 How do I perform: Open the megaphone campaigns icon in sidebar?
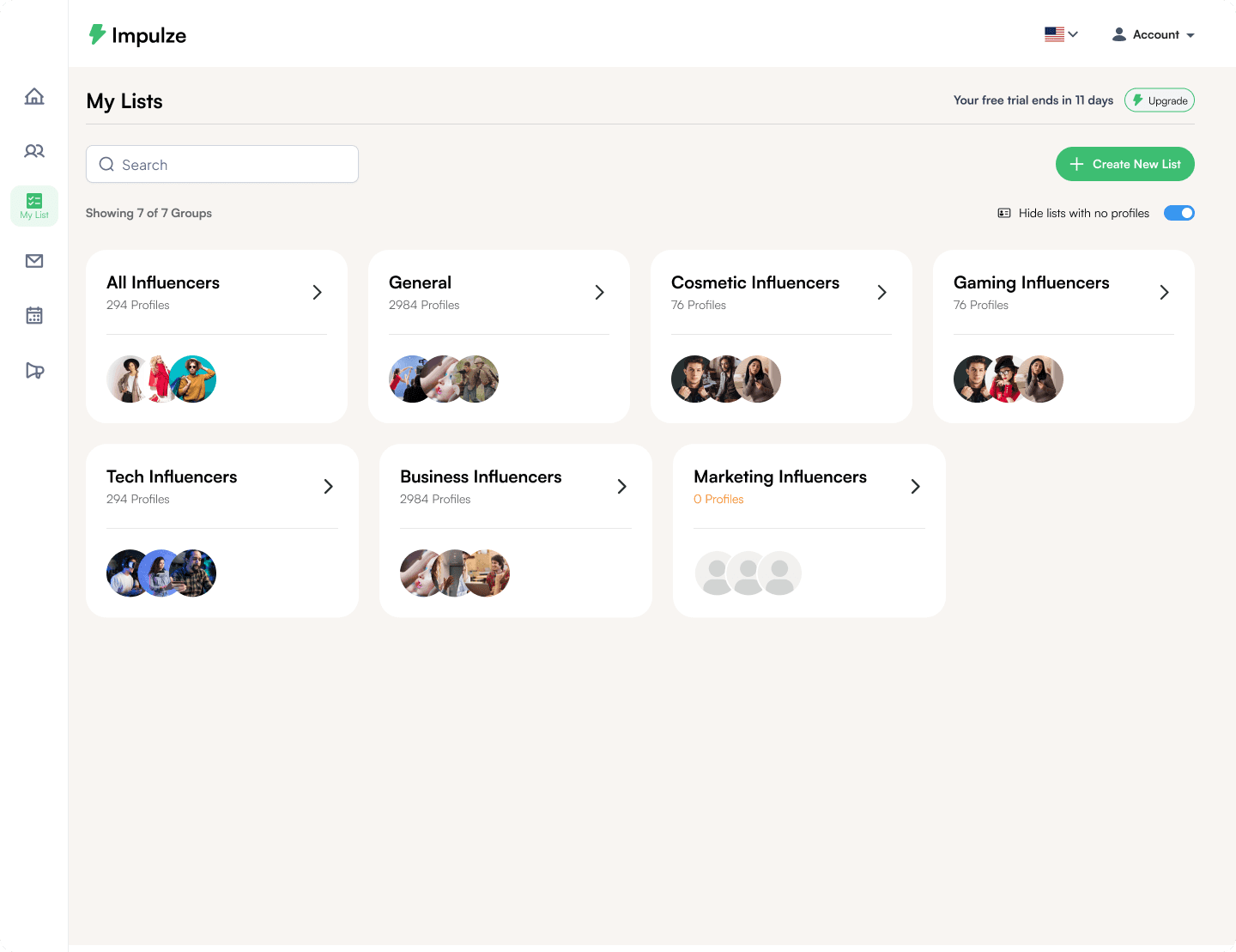pos(34,371)
